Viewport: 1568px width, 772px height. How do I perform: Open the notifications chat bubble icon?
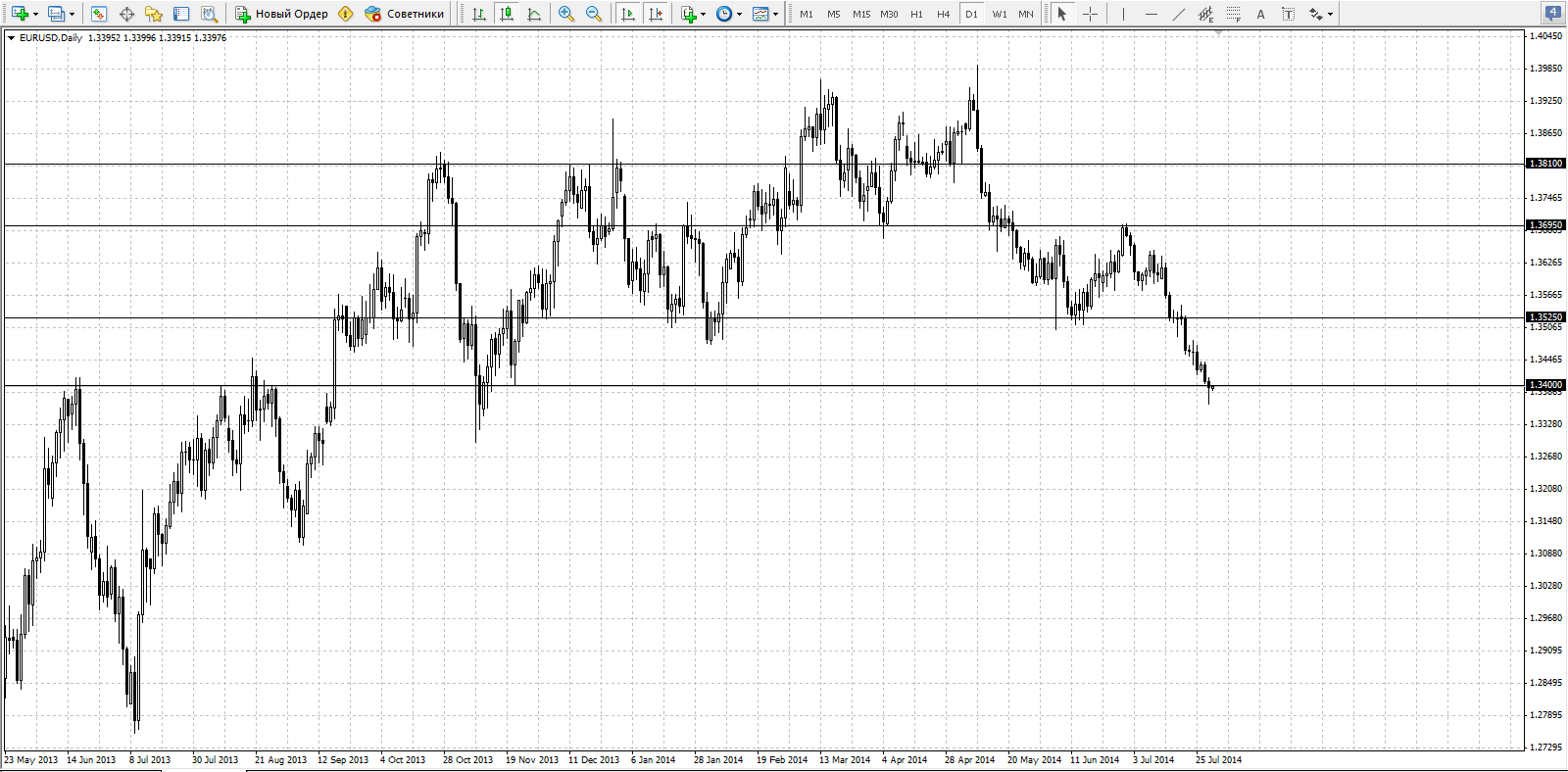pyautogui.click(x=1553, y=14)
